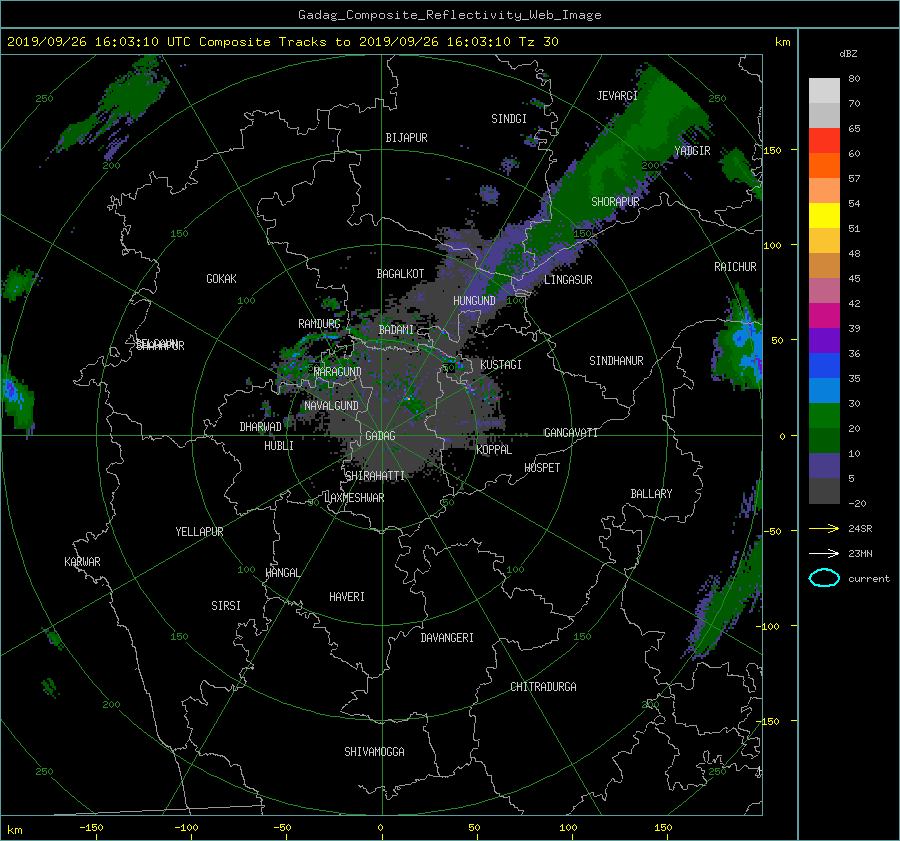This screenshot has width=900, height=841.
Task: Click the DHARWAD city label
Action: [261, 427]
